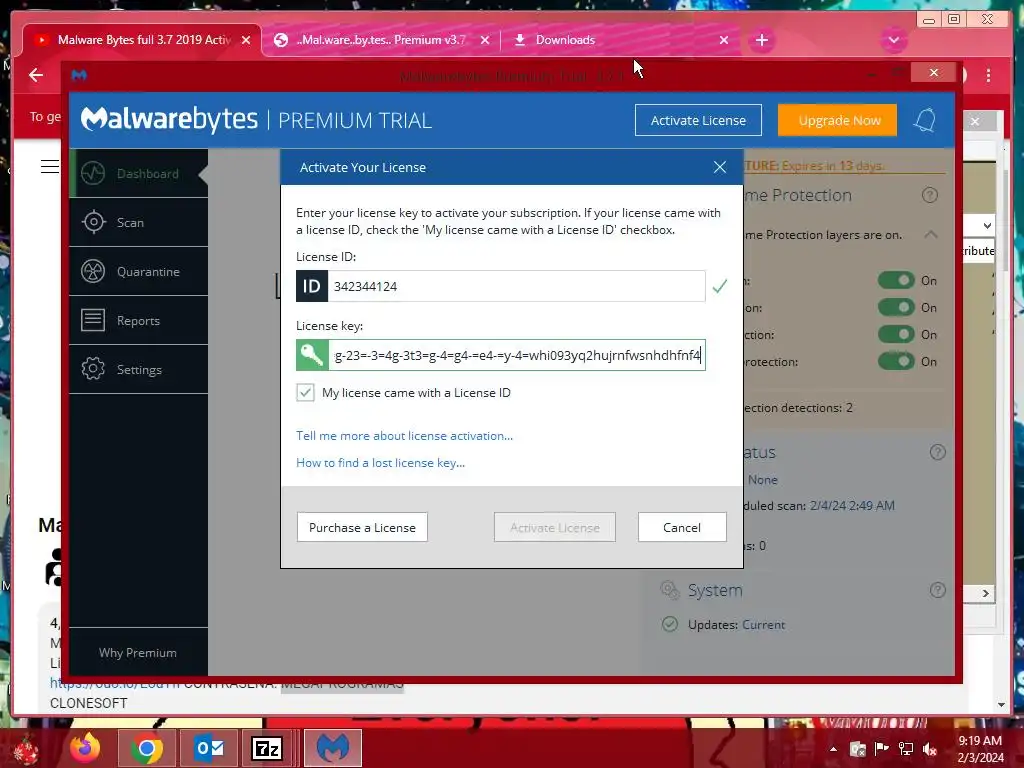The height and width of the screenshot is (768, 1024).
Task: Click the System gears icon
Action: coord(670,590)
